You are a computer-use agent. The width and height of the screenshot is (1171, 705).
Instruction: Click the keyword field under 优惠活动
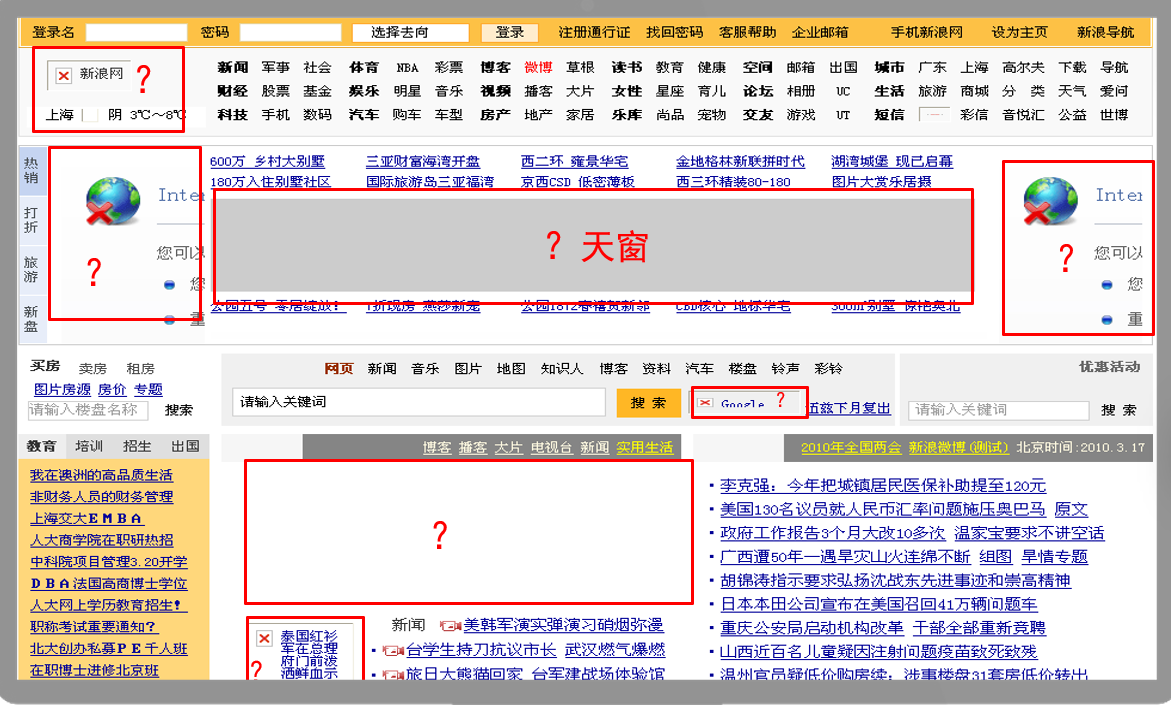998,410
